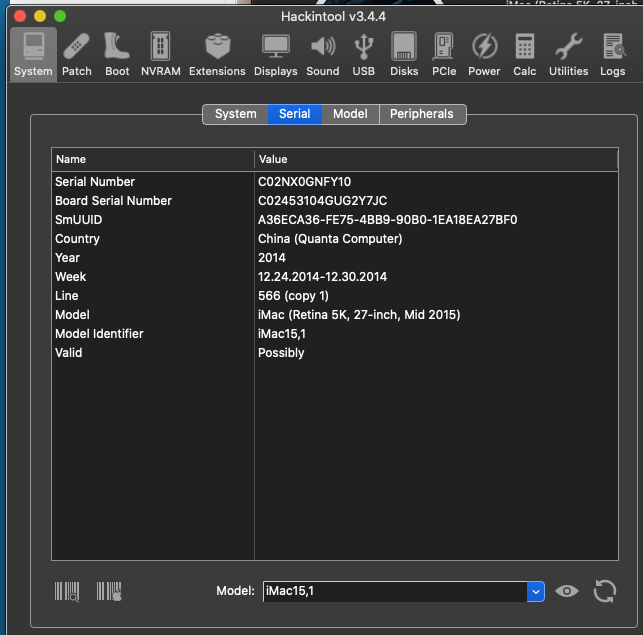Click the Serial Number name cell
643x635 pixels.
point(95,182)
